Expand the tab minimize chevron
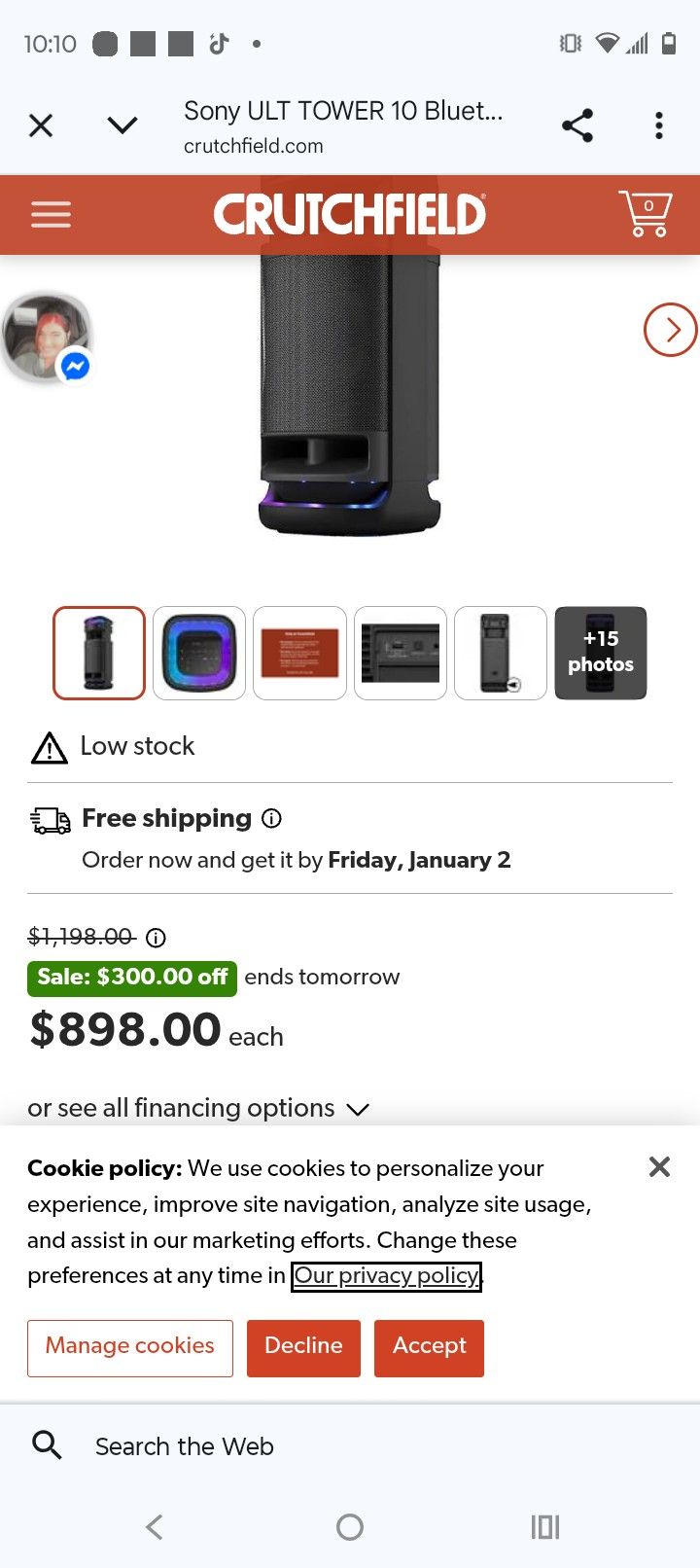This screenshot has height=1568, width=700. 122,125
